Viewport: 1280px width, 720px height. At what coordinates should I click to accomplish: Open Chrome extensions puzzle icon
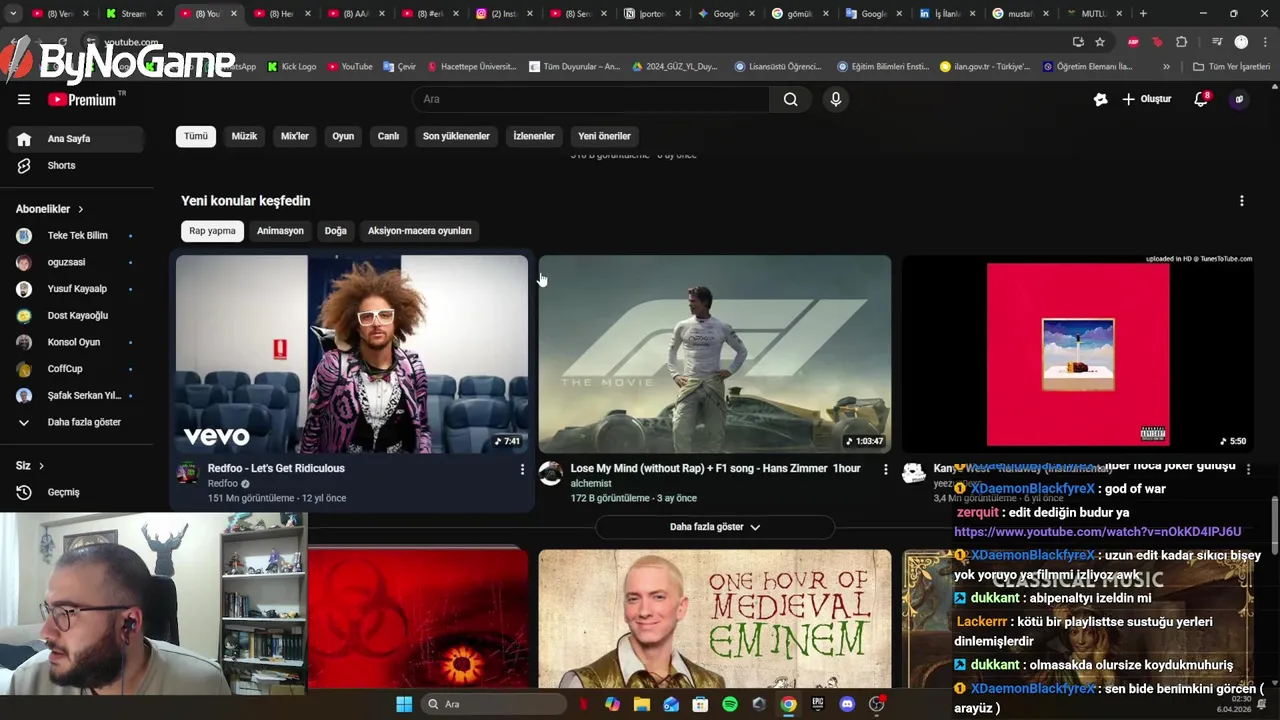coord(1181,42)
